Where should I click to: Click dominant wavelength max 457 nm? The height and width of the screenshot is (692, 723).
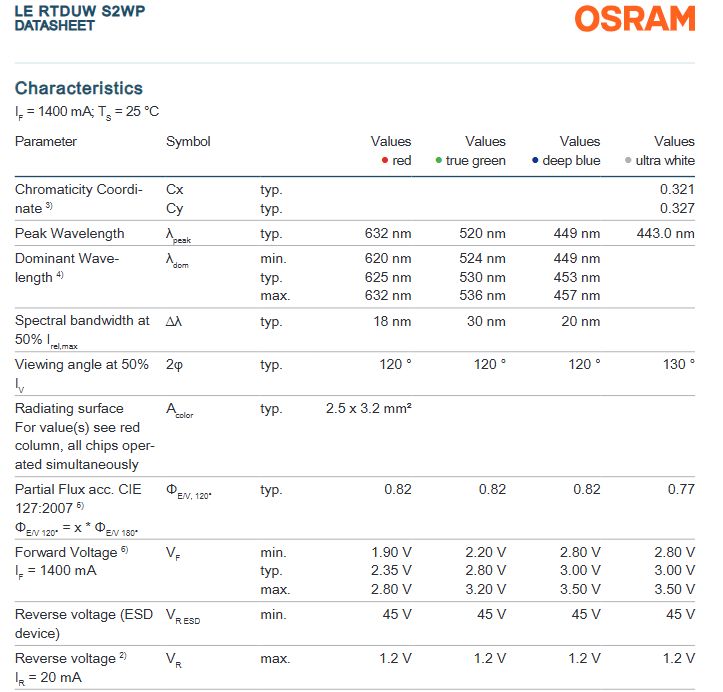[x=577, y=296]
